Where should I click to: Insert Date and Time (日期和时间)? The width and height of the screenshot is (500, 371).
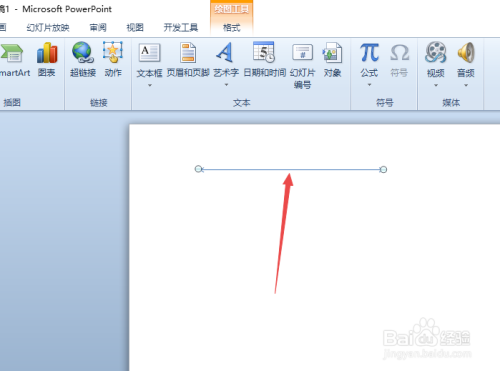[264, 60]
